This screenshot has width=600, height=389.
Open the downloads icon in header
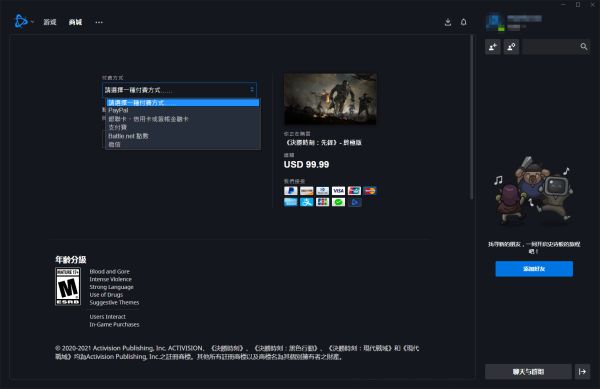click(448, 22)
